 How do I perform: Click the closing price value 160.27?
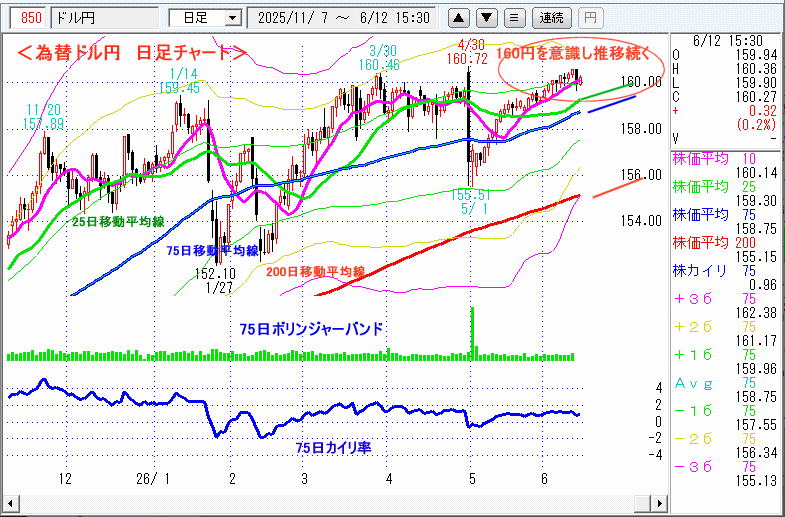[756, 97]
